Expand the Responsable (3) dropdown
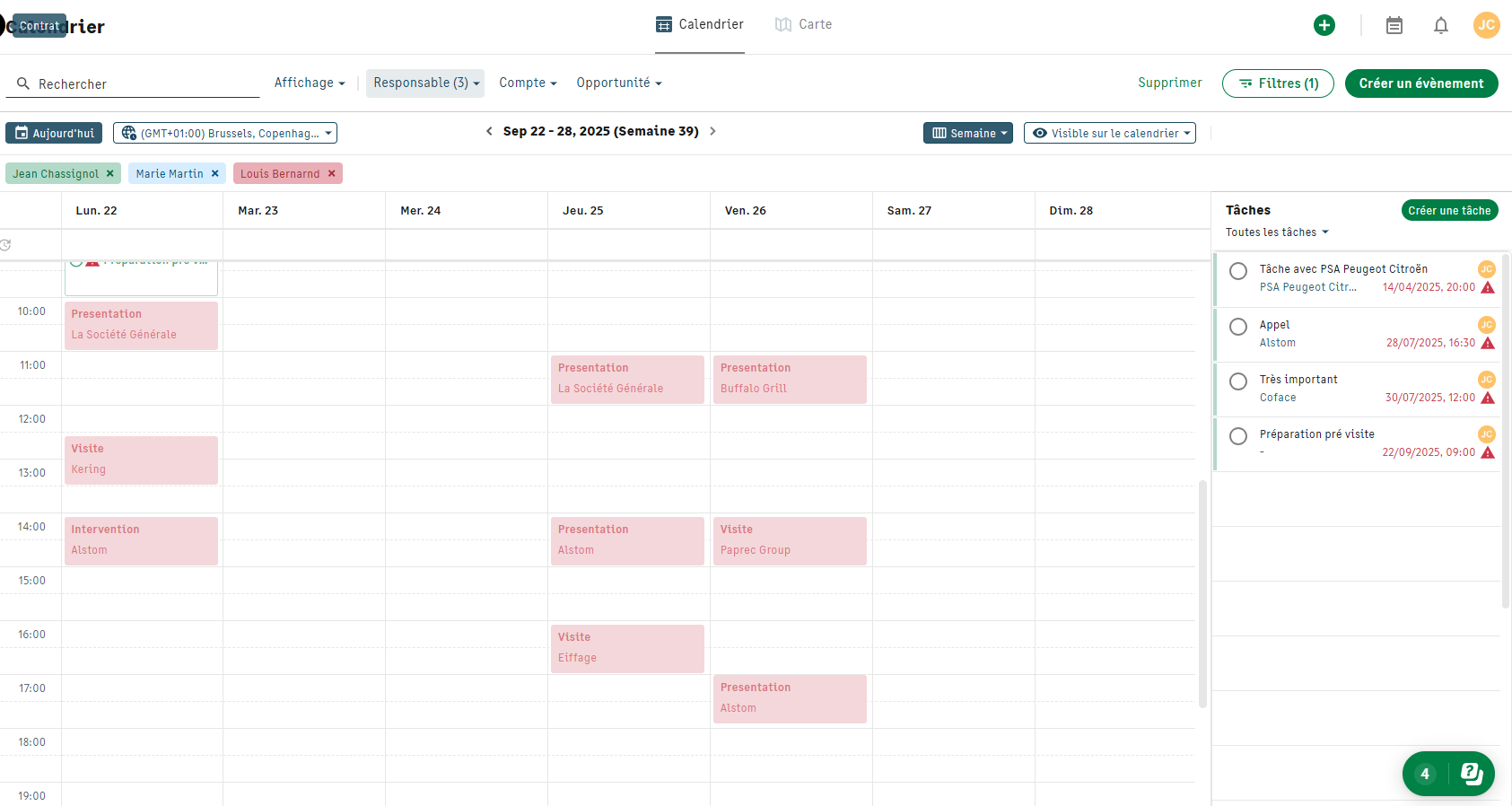 (x=425, y=83)
